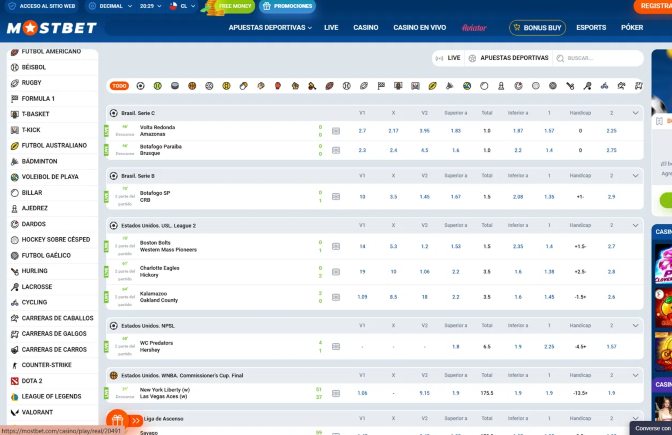Collapse the Liga de Ascenso section
The image size is (672, 435).
636,418
